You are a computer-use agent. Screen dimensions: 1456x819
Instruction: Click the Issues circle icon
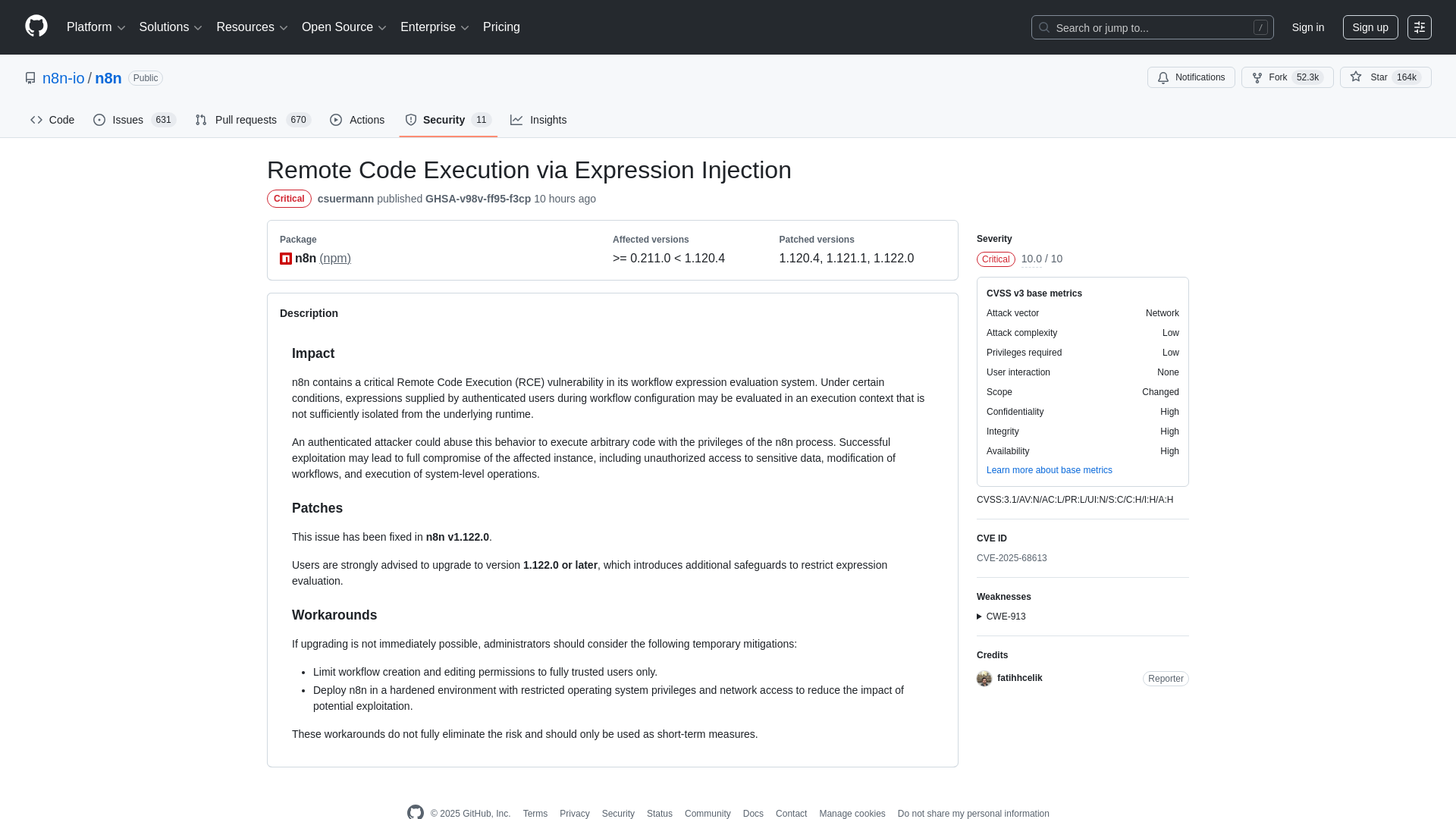tap(99, 120)
